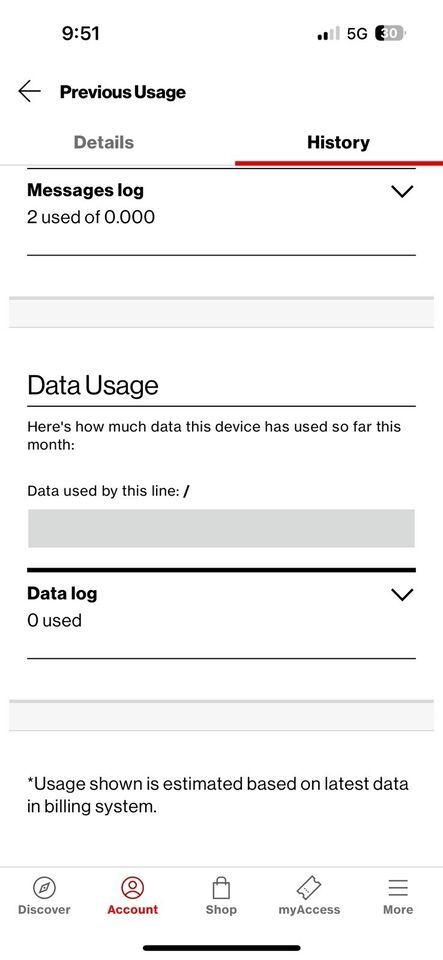This screenshot has width=443, height=960.
Task: Tap the clock time in status bar
Action: click(x=81, y=33)
